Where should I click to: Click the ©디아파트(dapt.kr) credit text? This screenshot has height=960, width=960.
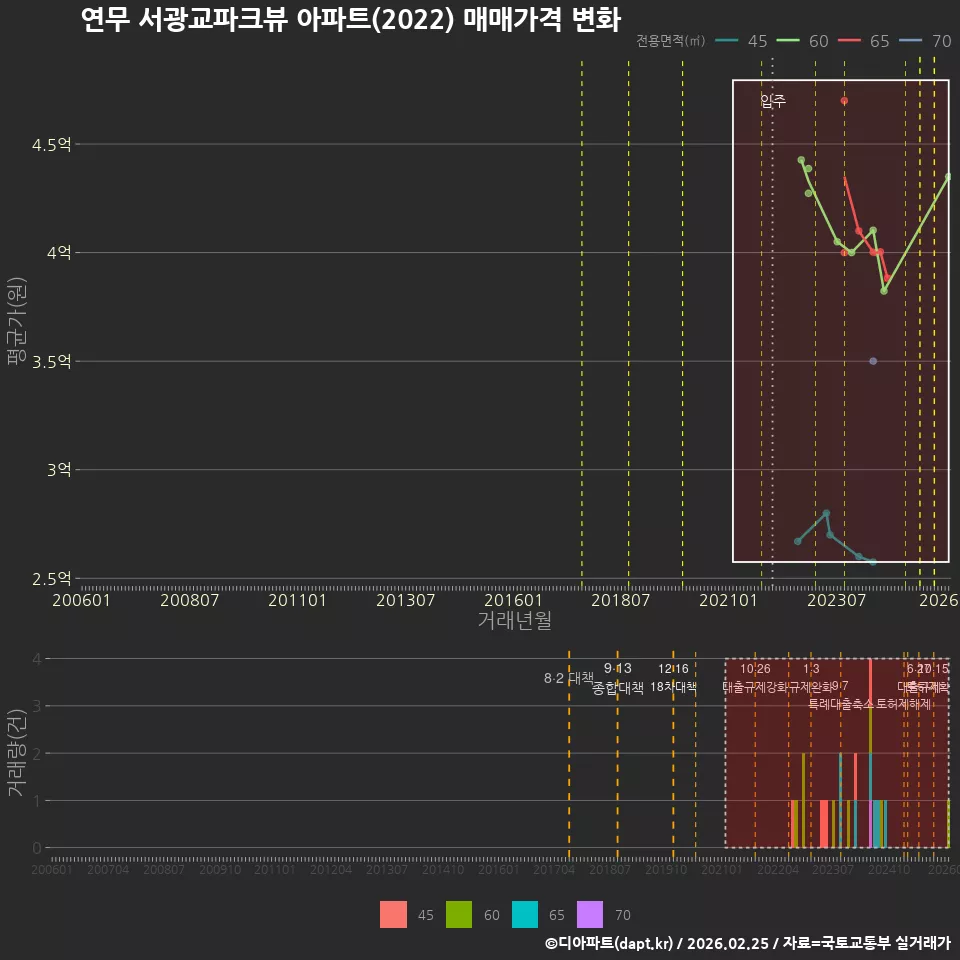609,943
